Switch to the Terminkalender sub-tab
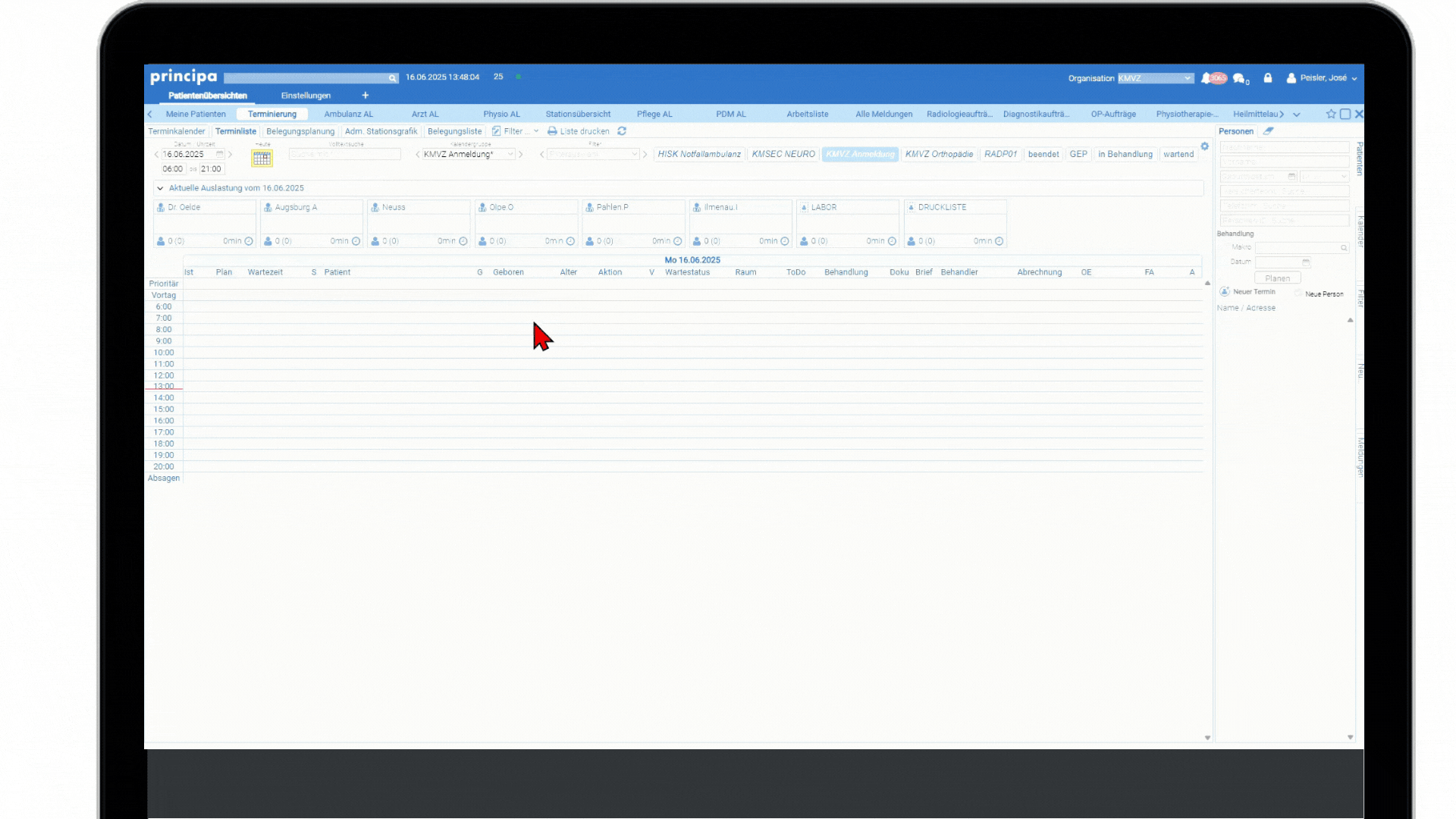1456x819 pixels. 177,131
